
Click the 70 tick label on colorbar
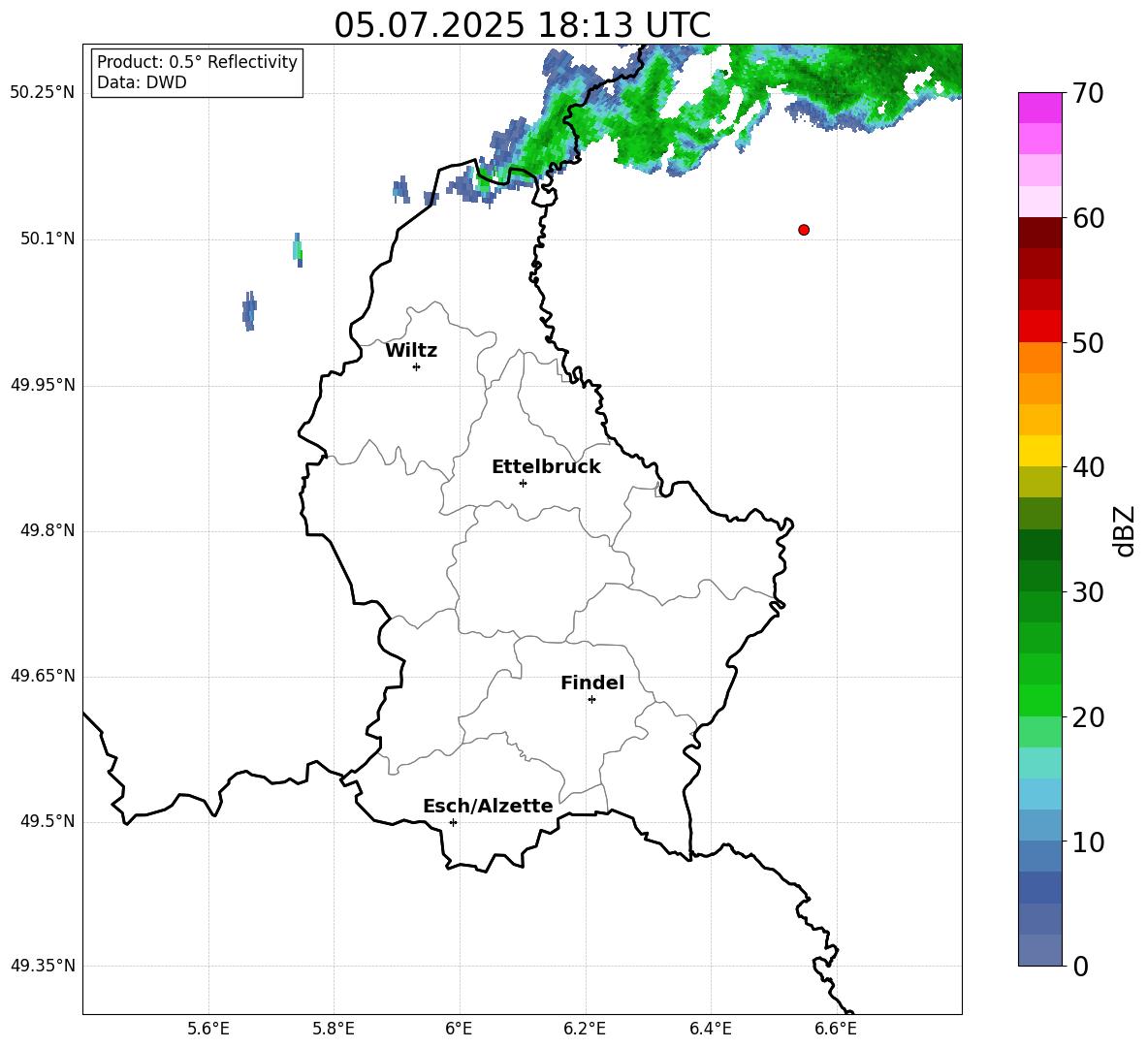1088,94
